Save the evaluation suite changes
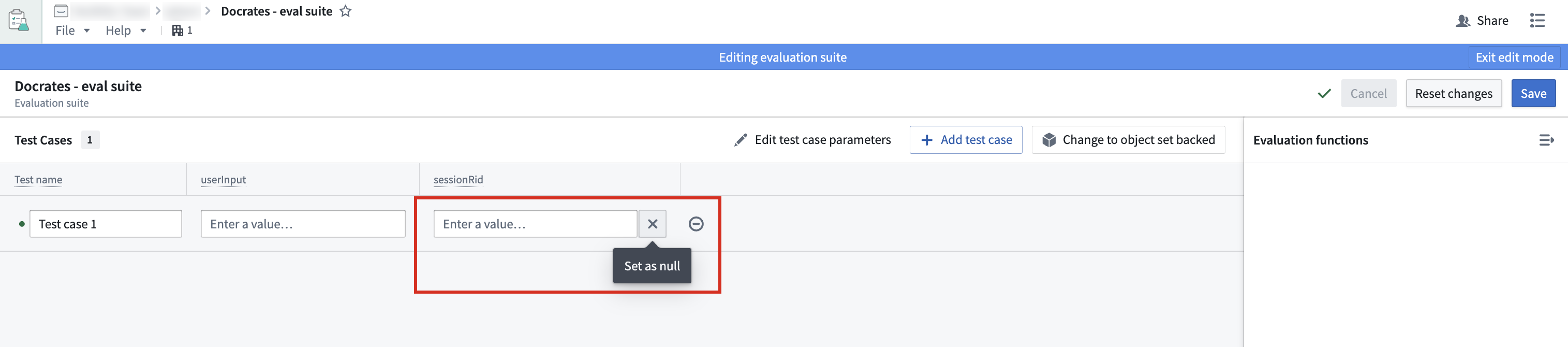This screenshot has width=1568, height=347. pos(1534,93)
